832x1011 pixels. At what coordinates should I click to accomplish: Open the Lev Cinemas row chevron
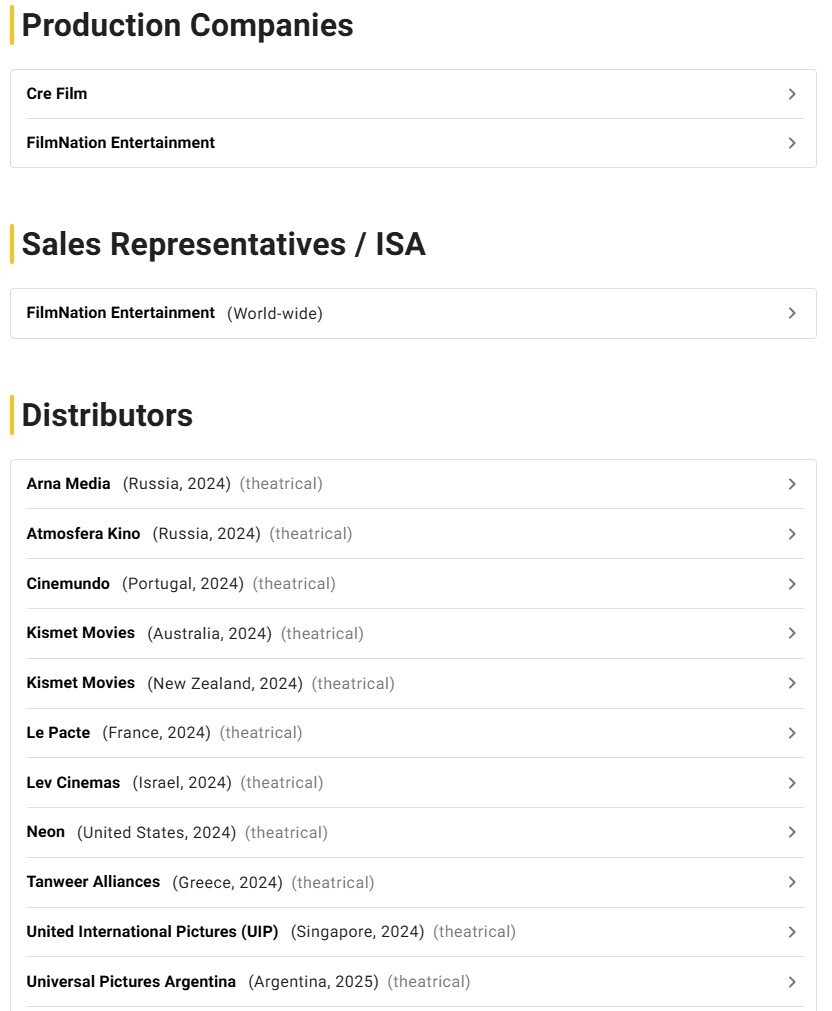(792, 783)
